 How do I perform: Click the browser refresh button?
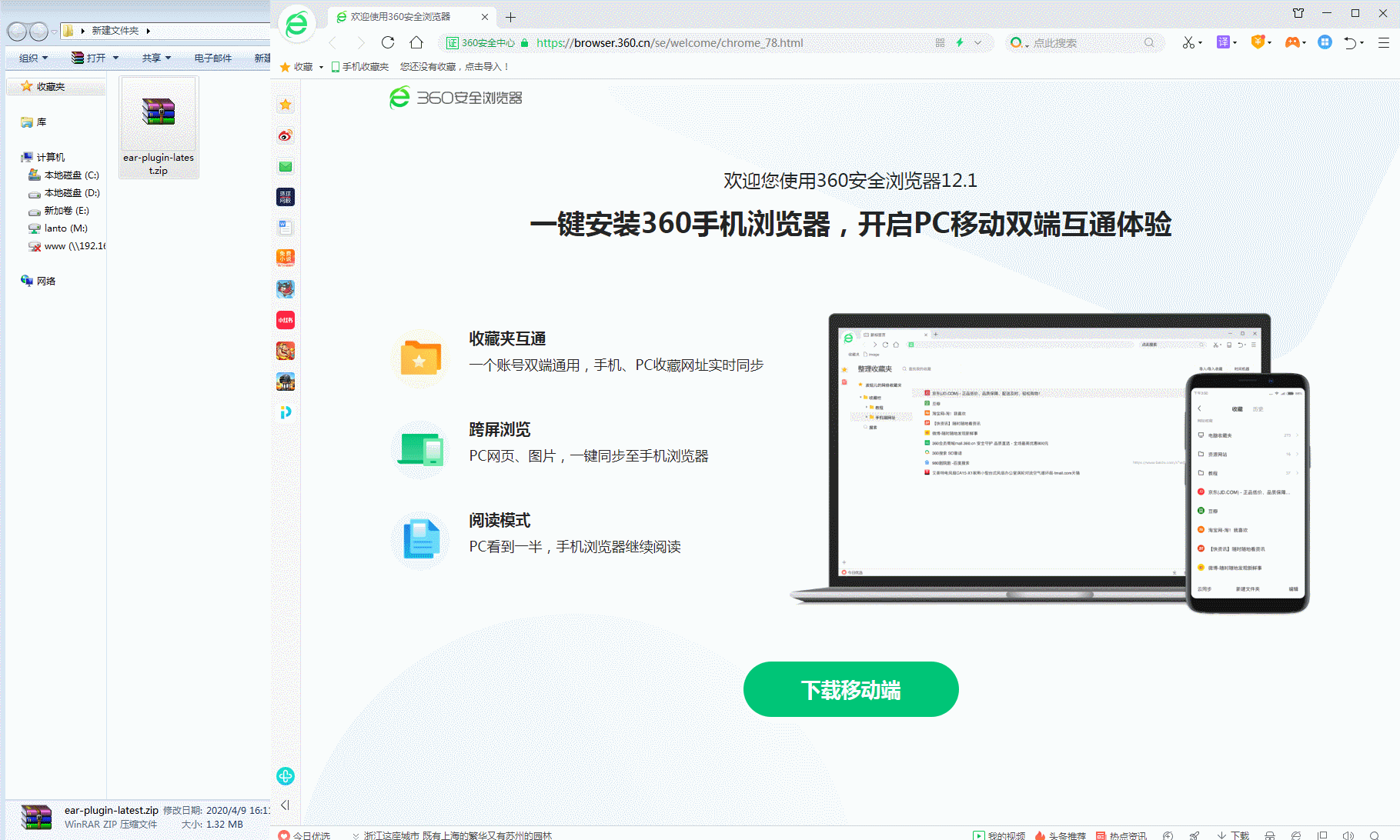[x=388, y=42]
